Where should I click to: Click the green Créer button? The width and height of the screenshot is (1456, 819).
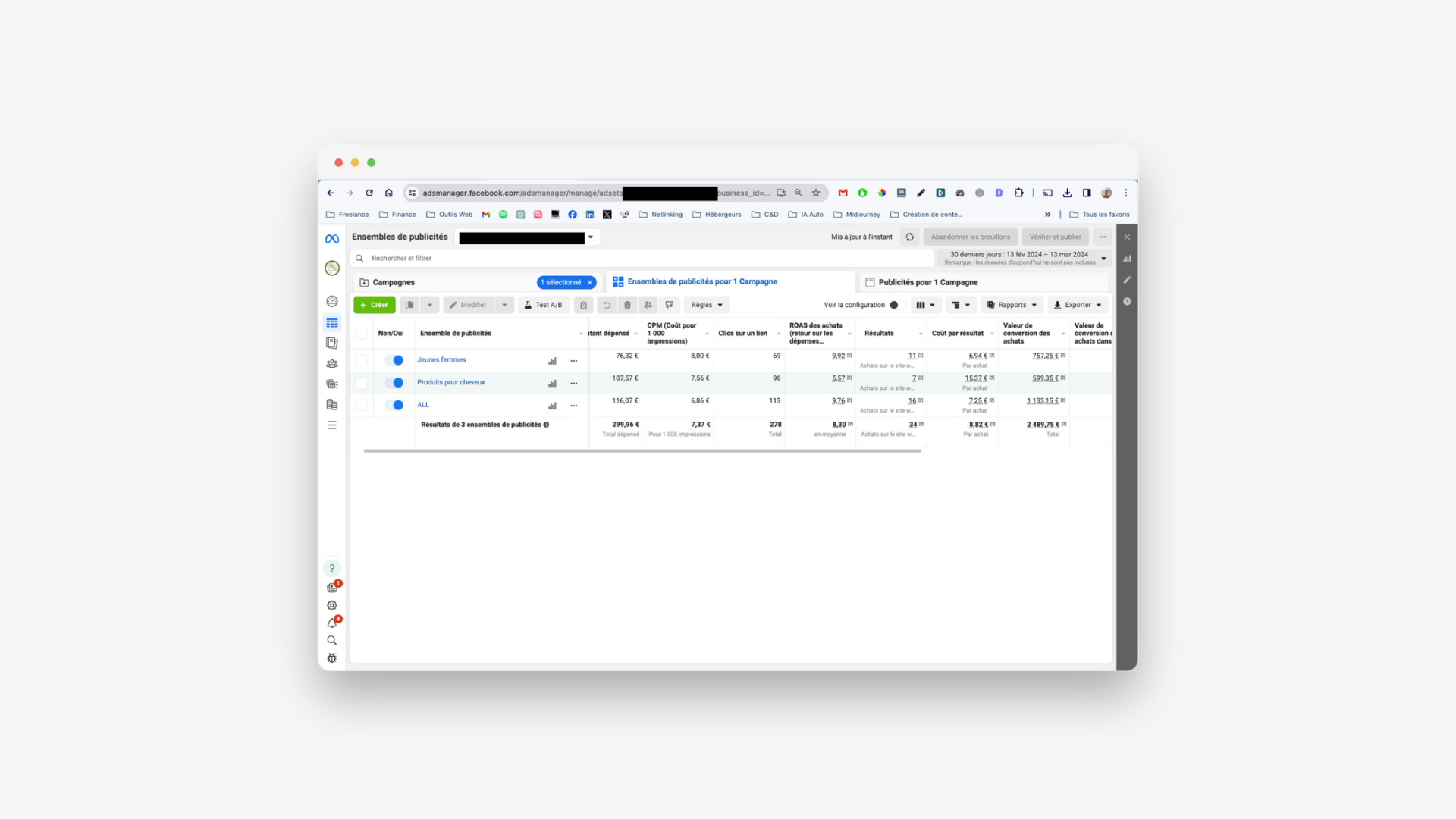click(374, 305)
